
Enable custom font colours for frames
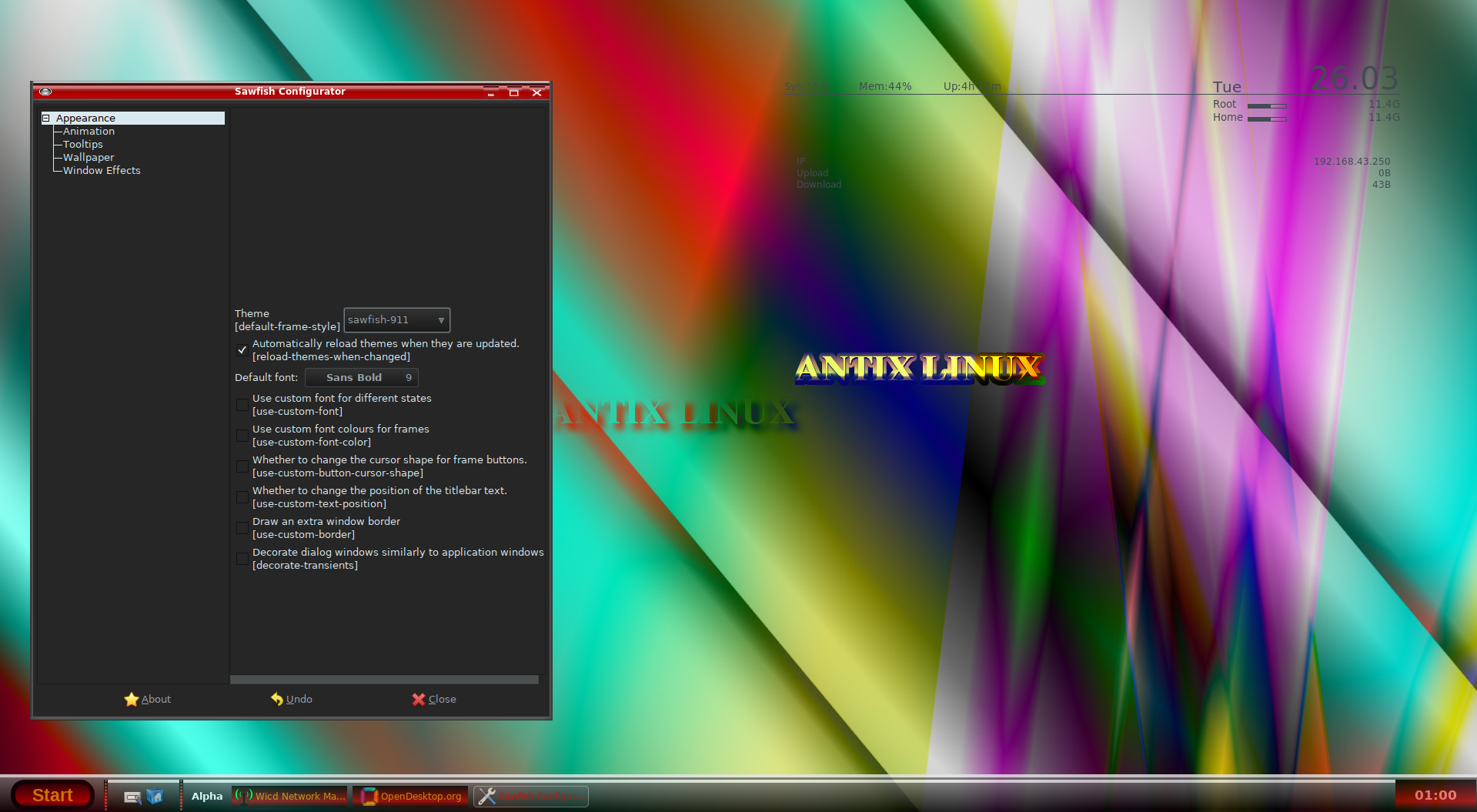pyautogui.click(x=242, y=435)
